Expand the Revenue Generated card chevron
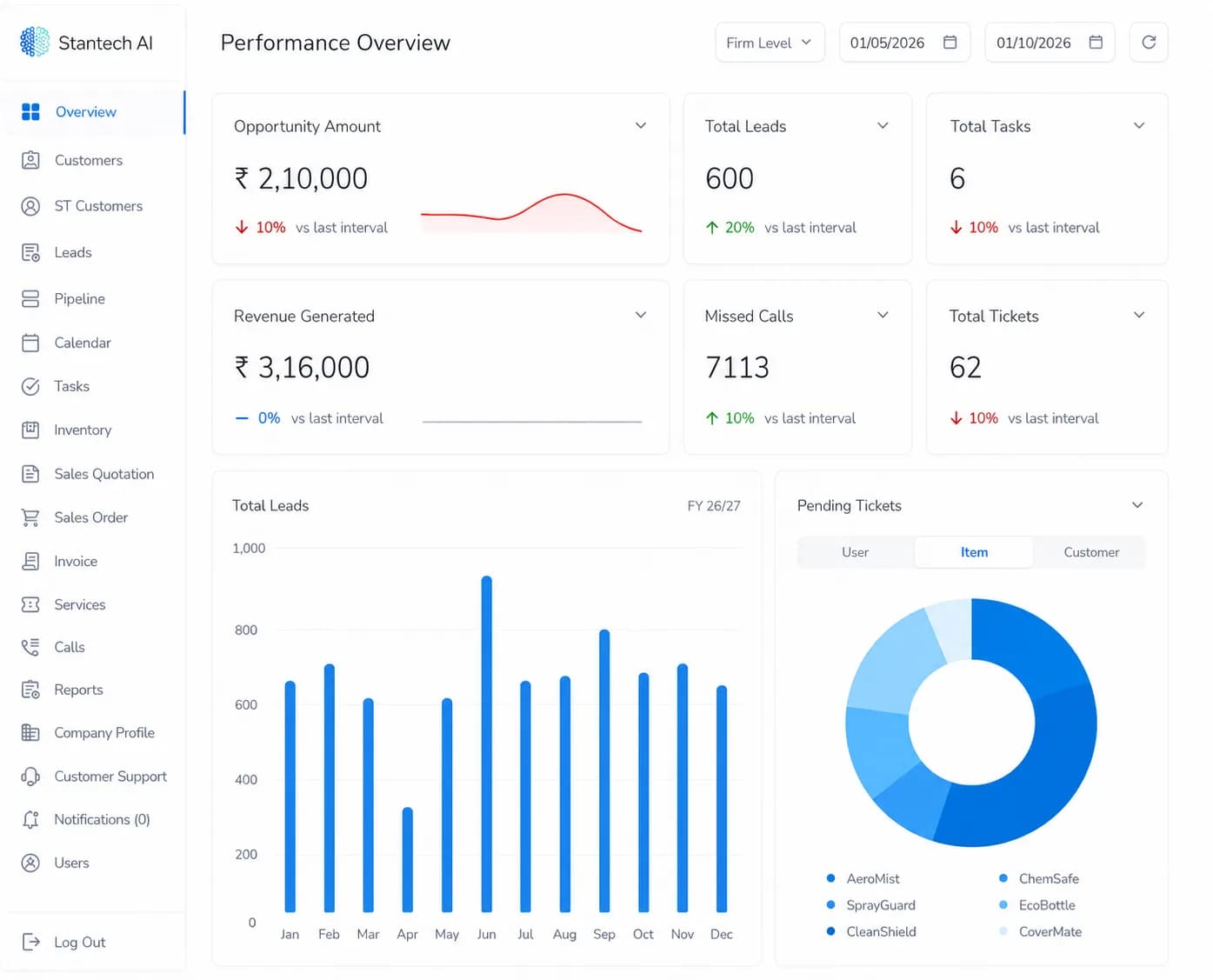The width and height of the screenshot is (1213, 980). pyautogui.click(x=641, y=315)
